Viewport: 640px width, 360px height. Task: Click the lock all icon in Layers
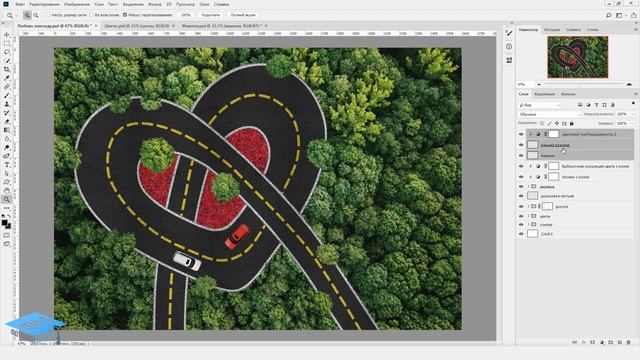pyautogui.click(x=571, y=123)
